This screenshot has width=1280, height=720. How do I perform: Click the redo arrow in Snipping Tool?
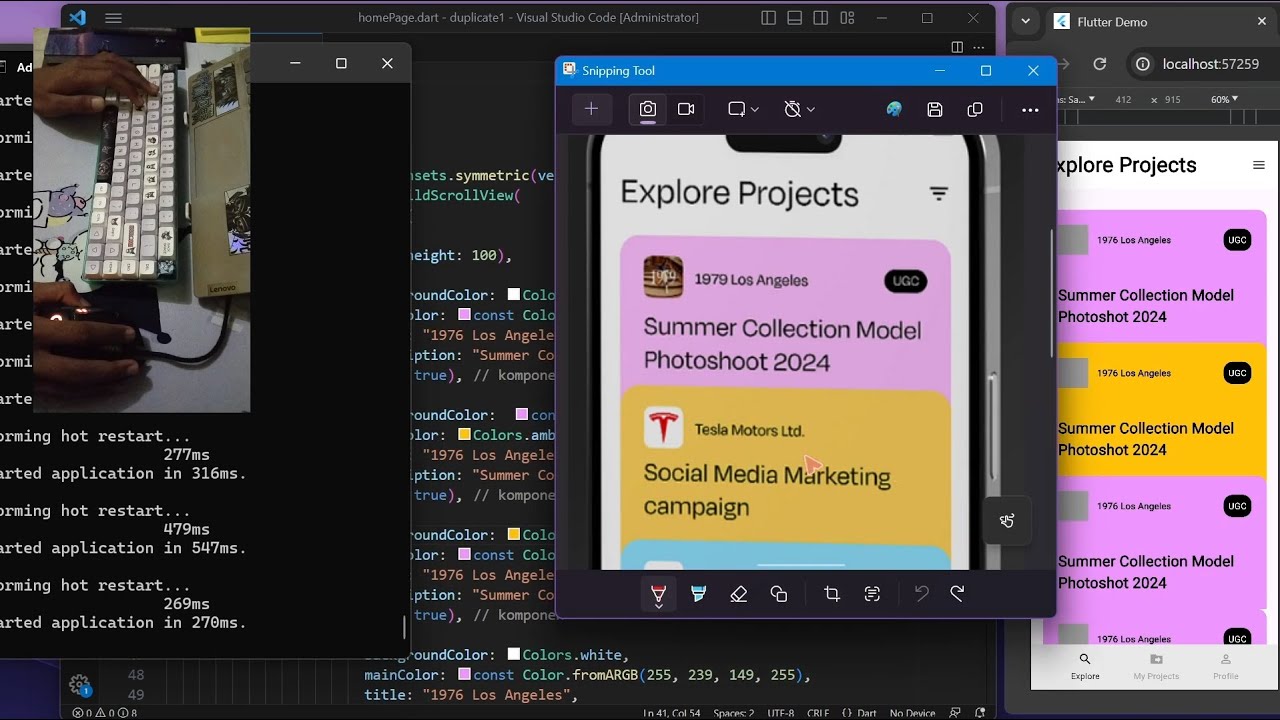(957, 594)
